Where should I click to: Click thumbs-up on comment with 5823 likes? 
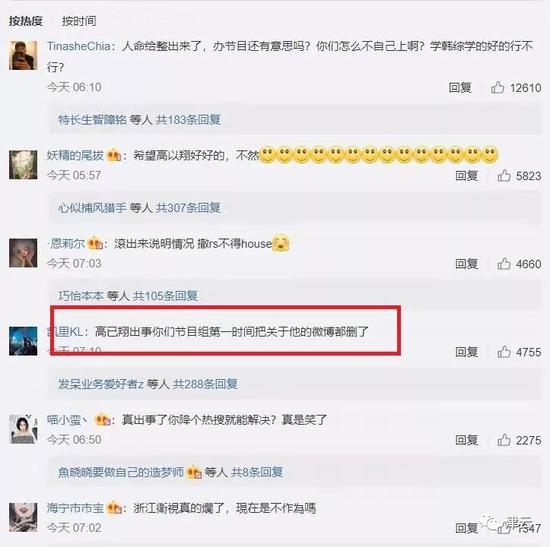click(x=504, y=175)
